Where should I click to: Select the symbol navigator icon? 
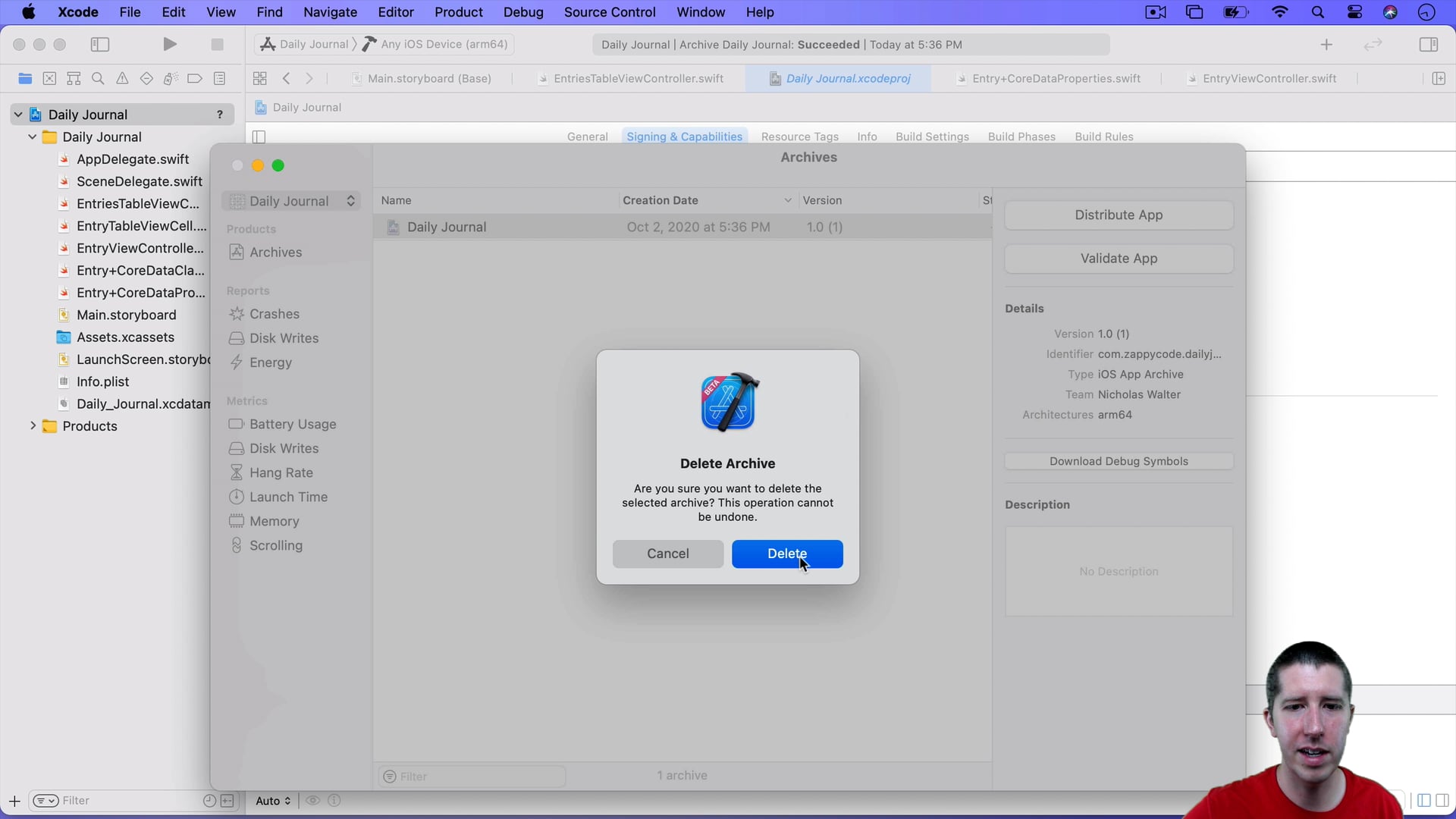point(74,78)
